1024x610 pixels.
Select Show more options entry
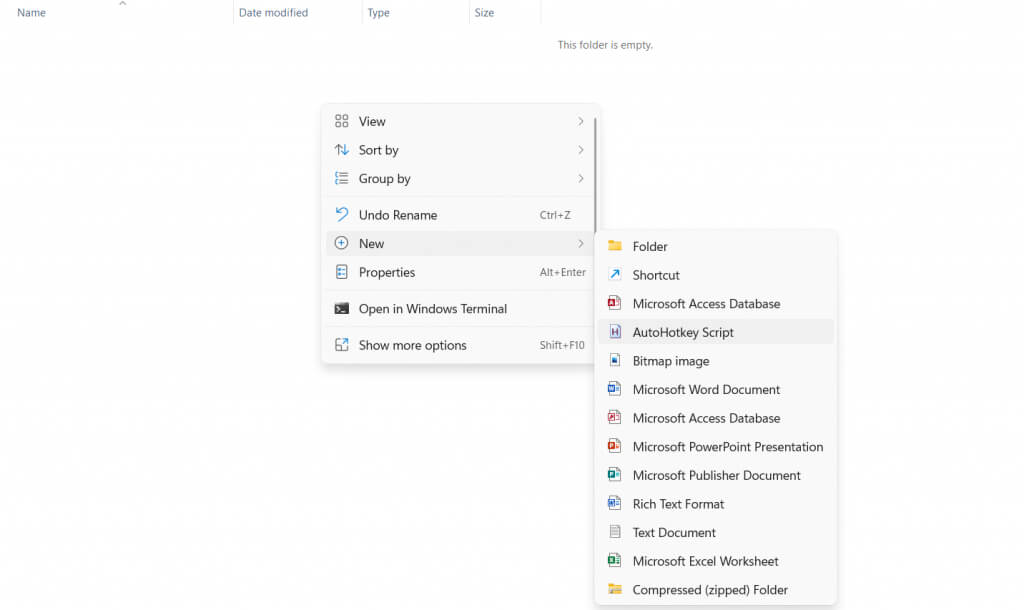pos(412,345)
